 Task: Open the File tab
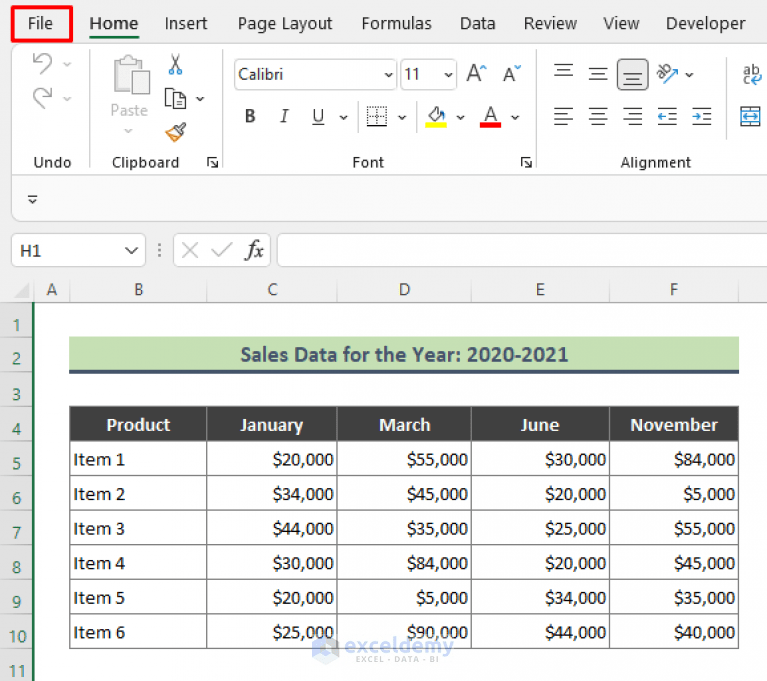(x=40, y=23)
